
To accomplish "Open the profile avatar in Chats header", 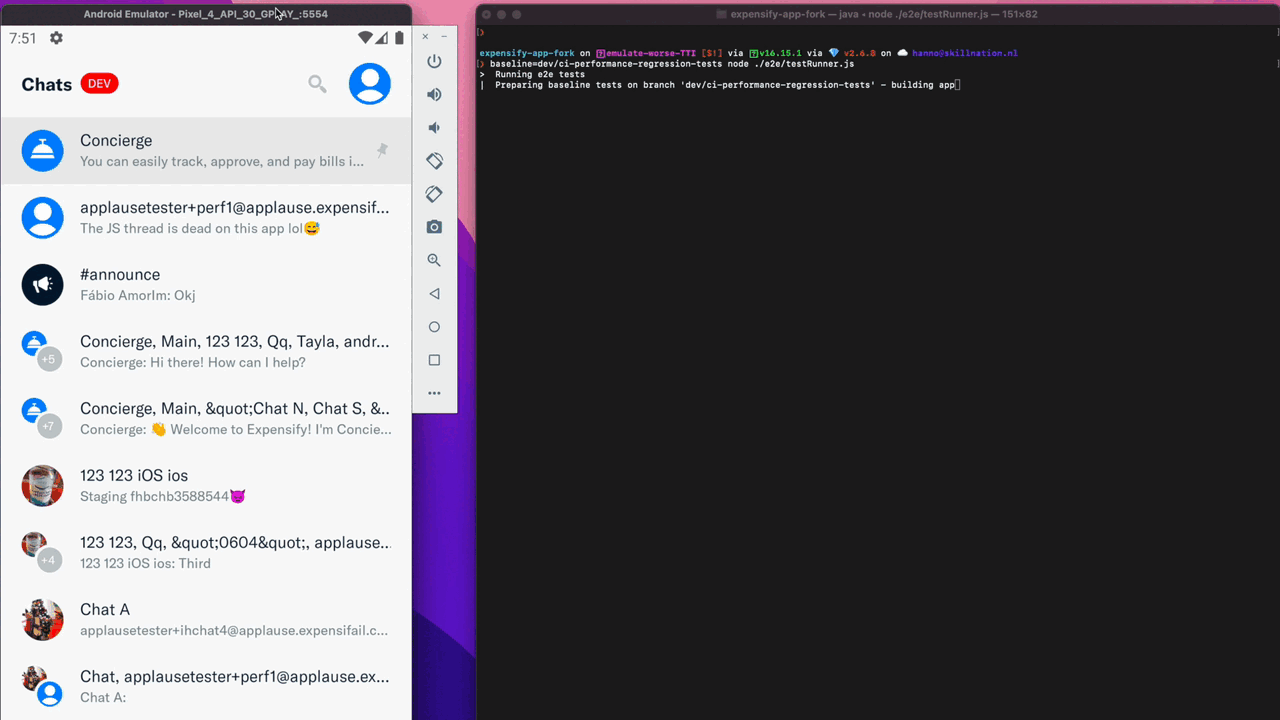I will pyautogui.click(x=370, y=84).
